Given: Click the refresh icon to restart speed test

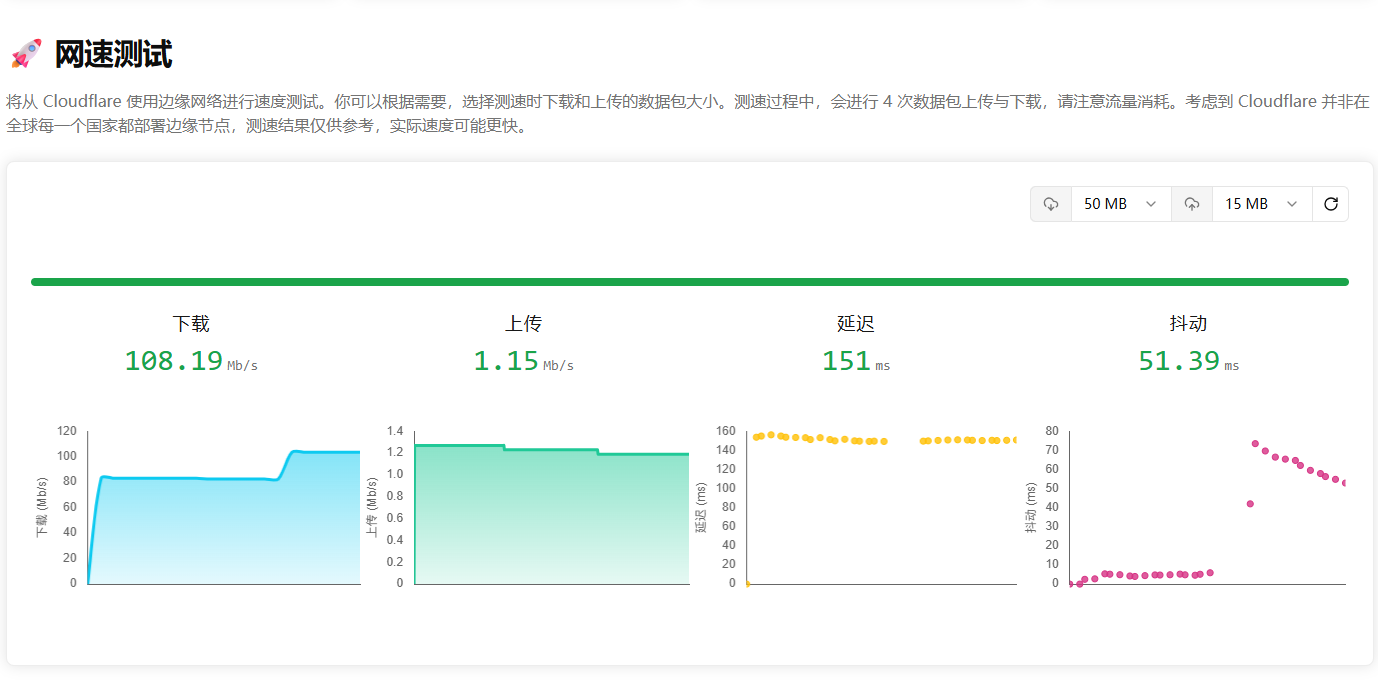Looking at the screenshot, I should [x=1330, y=204].
